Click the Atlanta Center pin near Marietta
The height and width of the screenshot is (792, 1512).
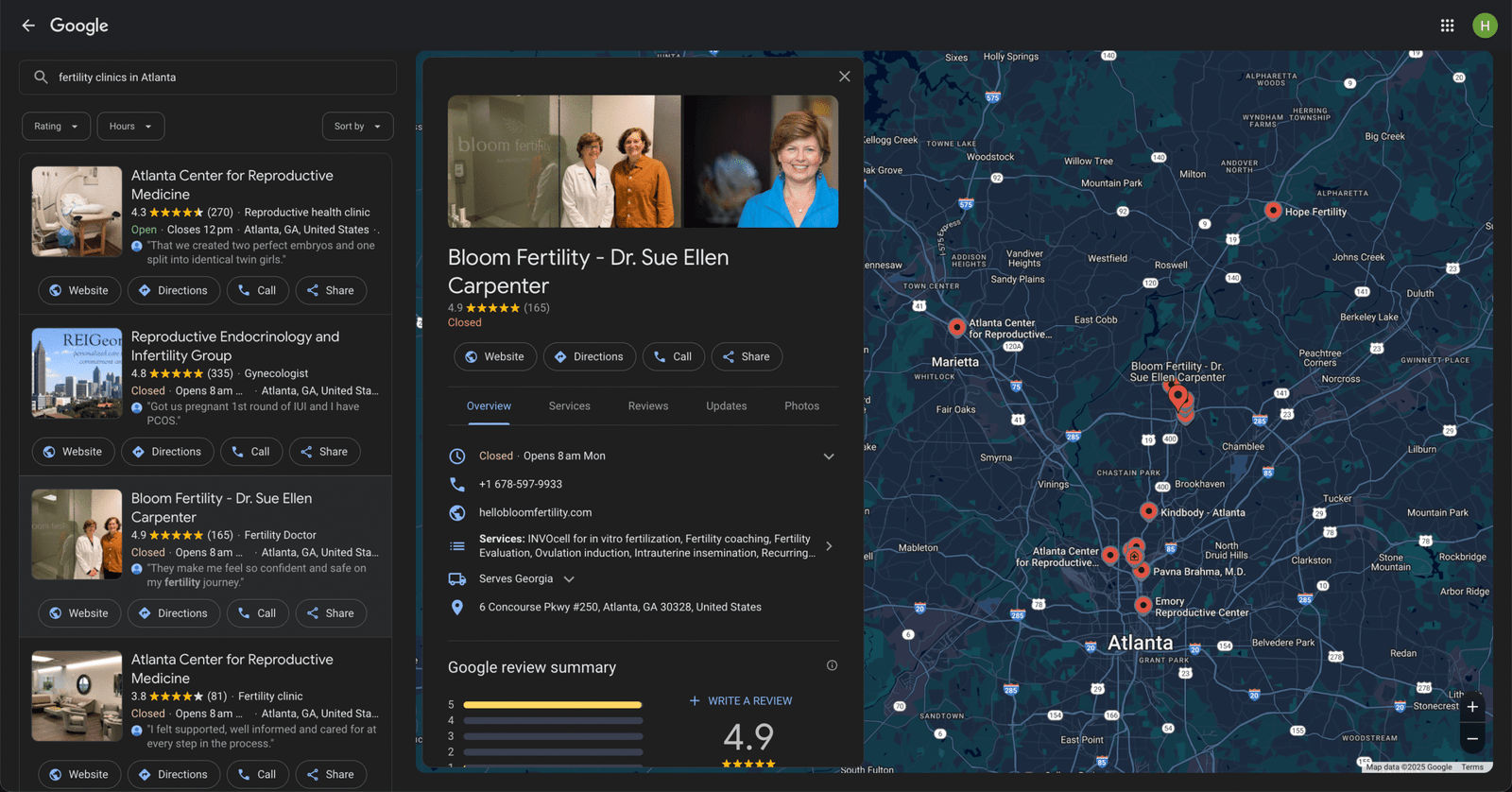(x=957, y=327)
